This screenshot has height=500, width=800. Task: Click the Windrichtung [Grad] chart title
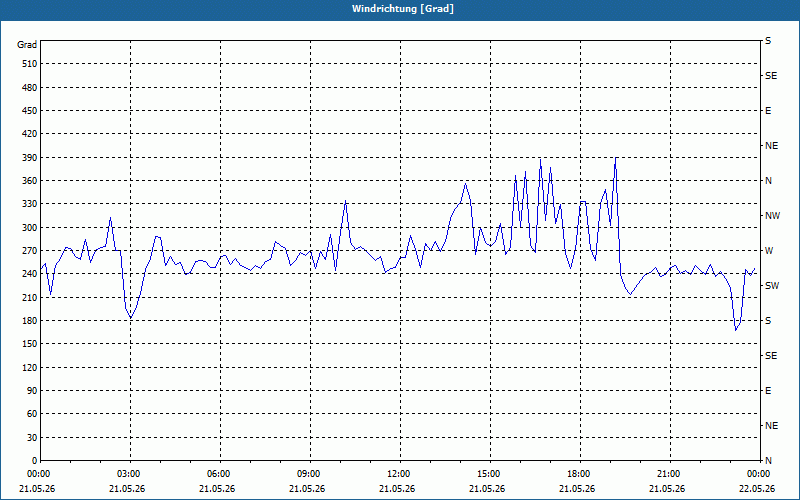tap(403, 9)
